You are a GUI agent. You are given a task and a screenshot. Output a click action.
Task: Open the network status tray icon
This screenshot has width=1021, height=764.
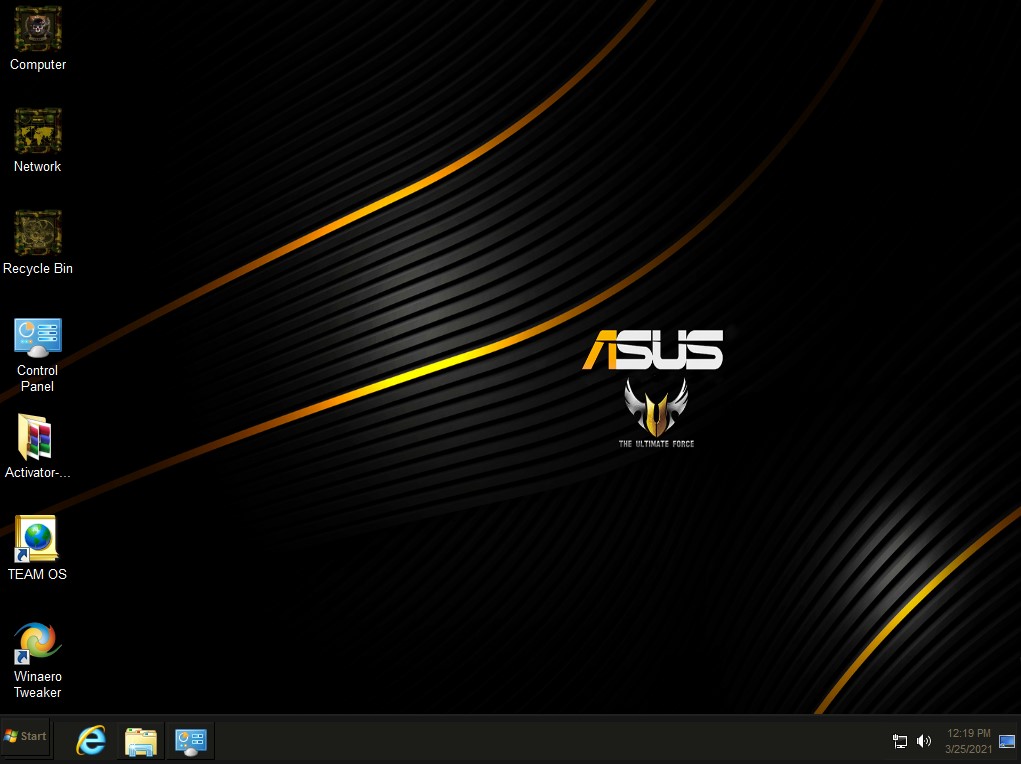click(x=899, y=741)
